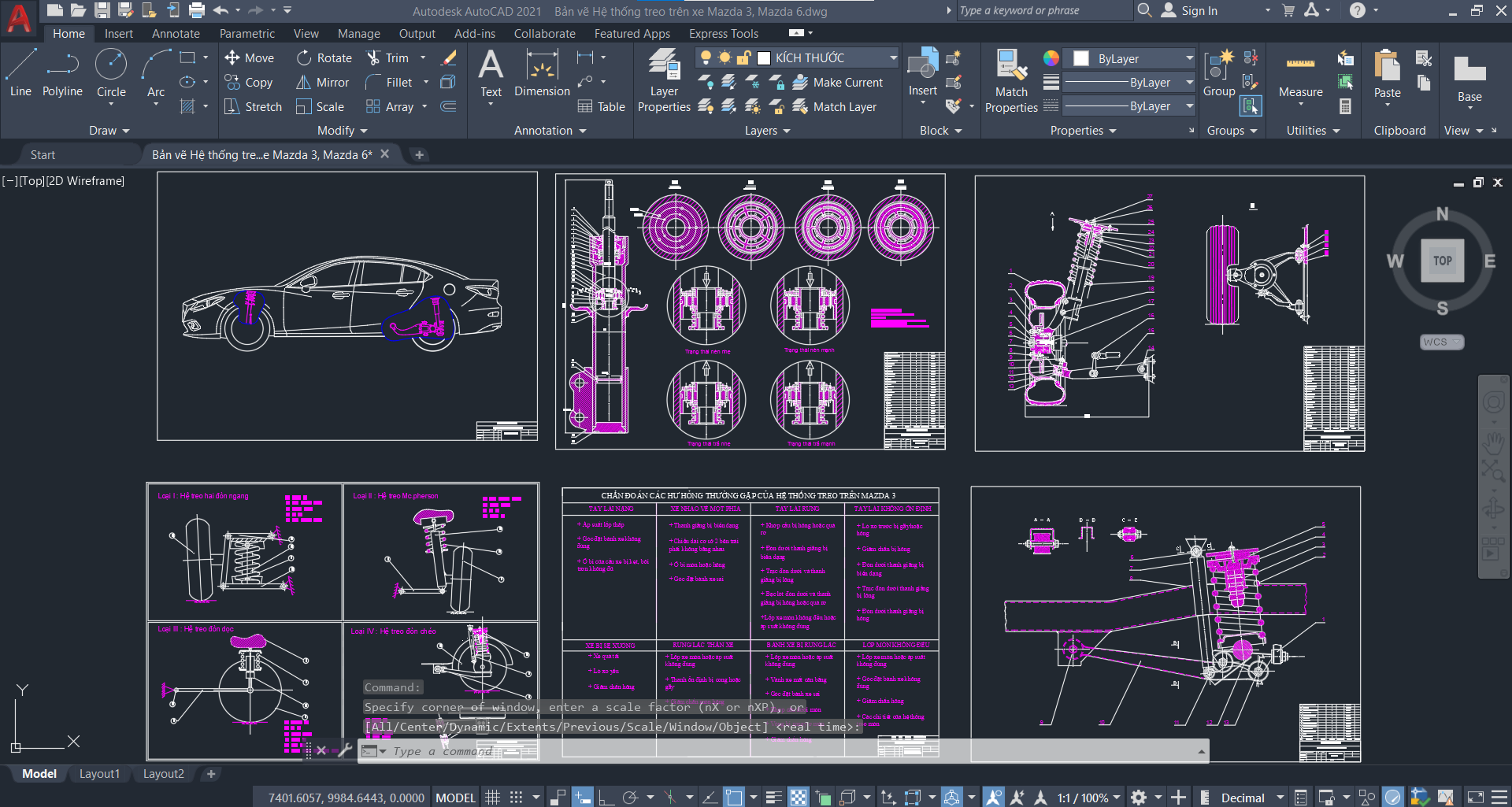The image size is (1512, 807).
Task: Toggle polar tracking in status bar
Action: point(630,798)
